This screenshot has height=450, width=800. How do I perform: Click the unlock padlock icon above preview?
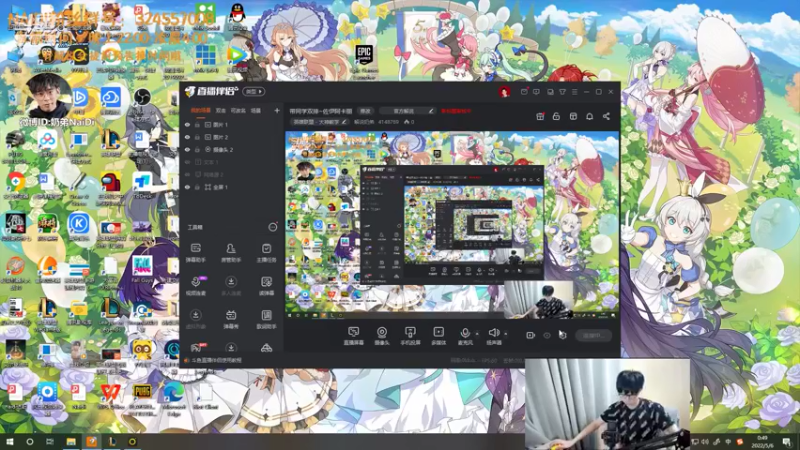pos(556,116)
